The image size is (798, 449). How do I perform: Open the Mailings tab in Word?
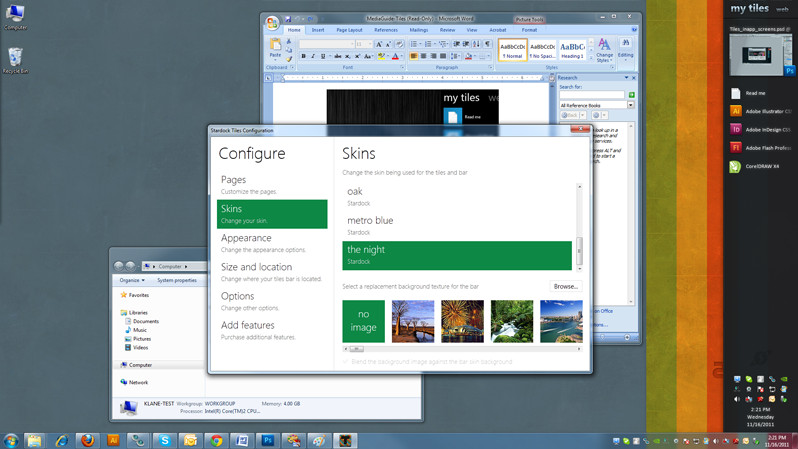[418, 30]
